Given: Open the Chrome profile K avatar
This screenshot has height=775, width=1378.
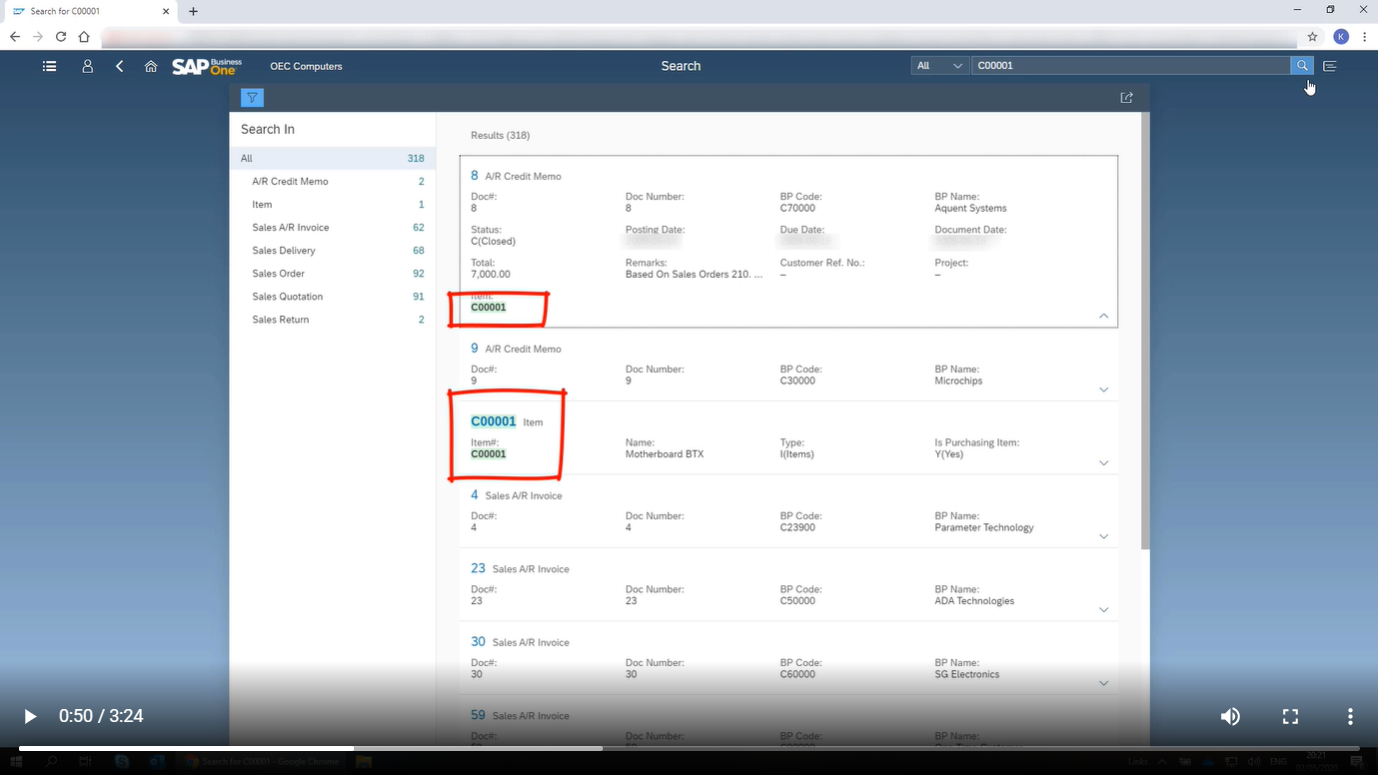Looking at the screenshot, I should (1341, 37).
